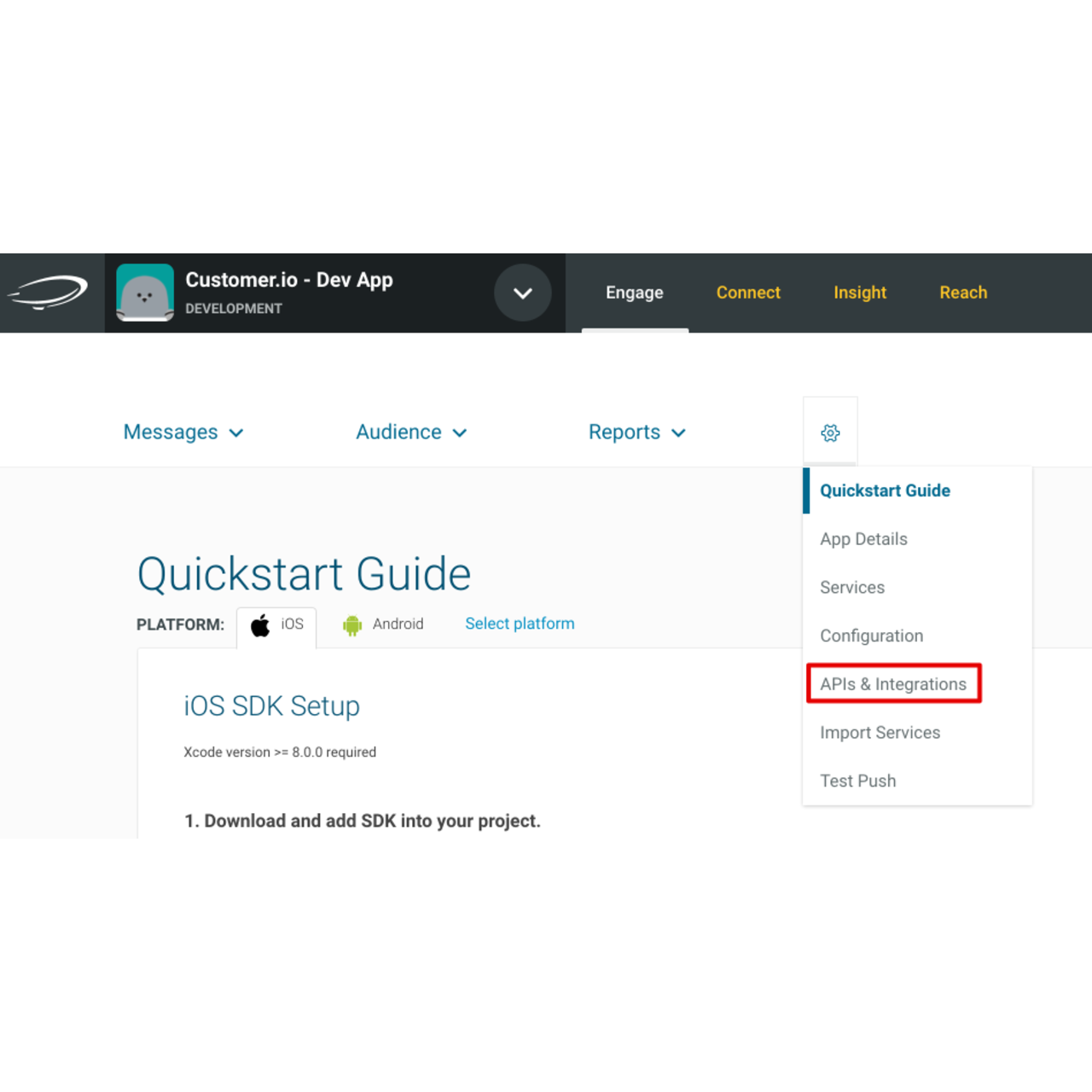Click the Dev App workspace avatar
The width and height of the screenshot is (1092, 1092).
[x=145, y=293]
